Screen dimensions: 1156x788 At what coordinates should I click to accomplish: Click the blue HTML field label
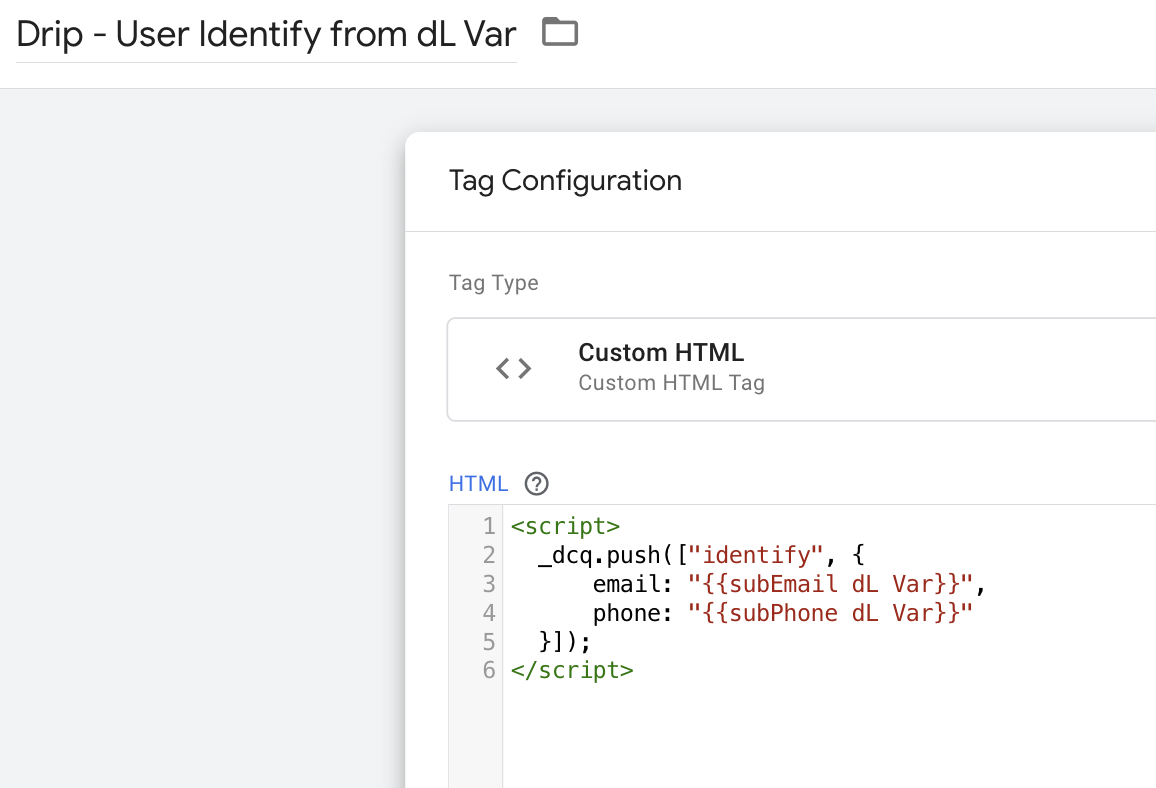click(x=478, y=484)
